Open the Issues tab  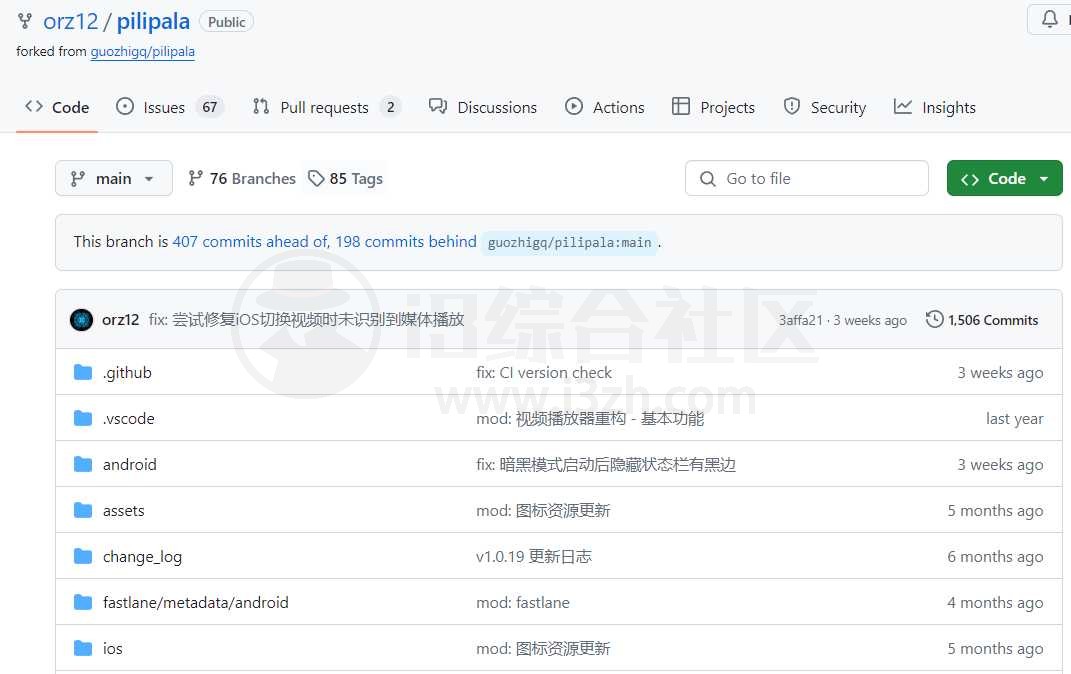click(169, 107)
